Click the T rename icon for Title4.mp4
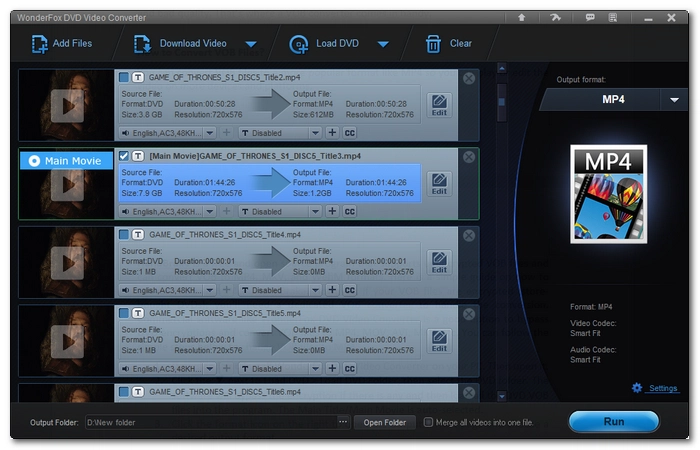Screen dimensions: 700x450 pos(138,234)
